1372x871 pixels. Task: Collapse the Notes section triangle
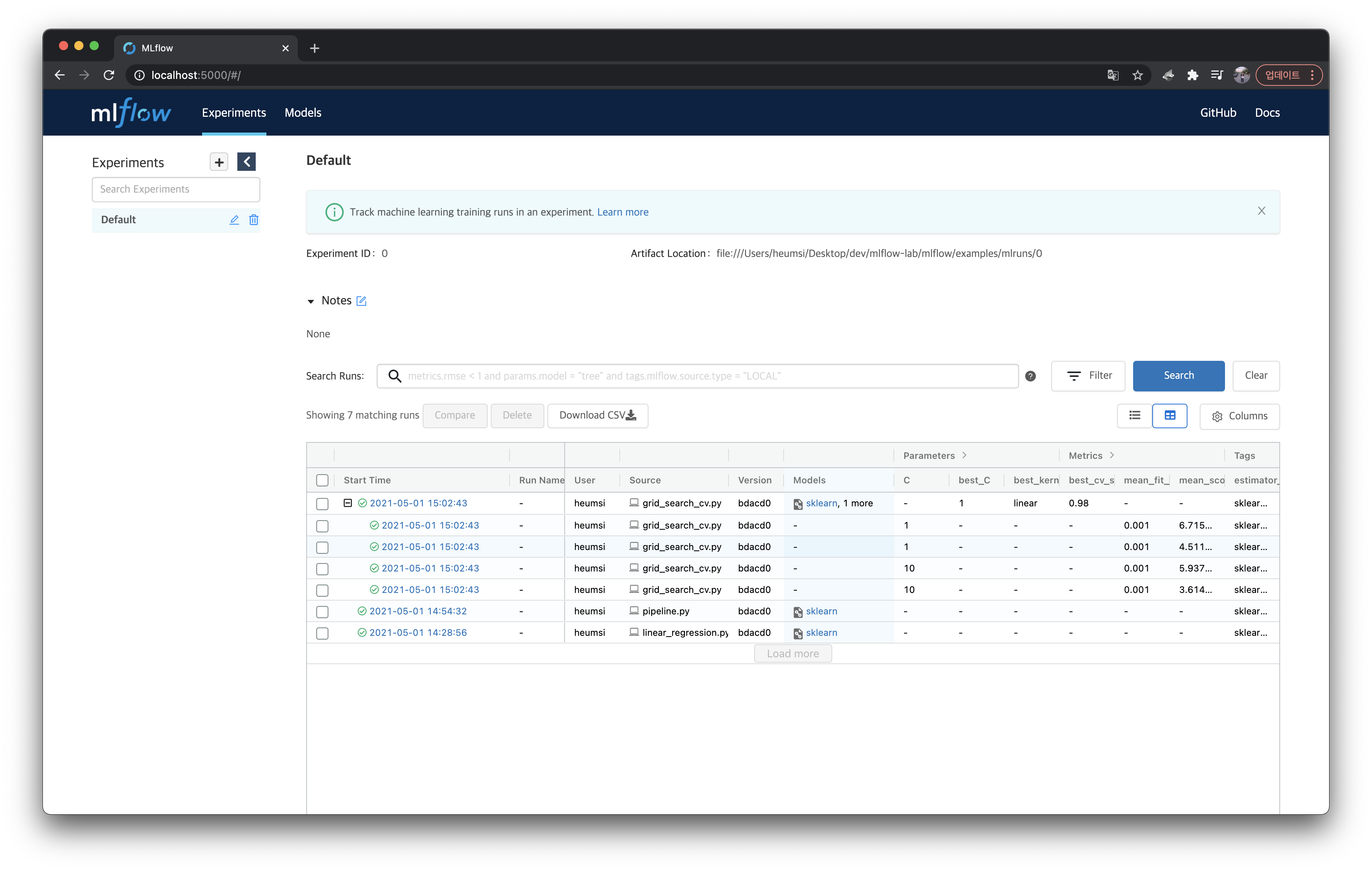310,301
